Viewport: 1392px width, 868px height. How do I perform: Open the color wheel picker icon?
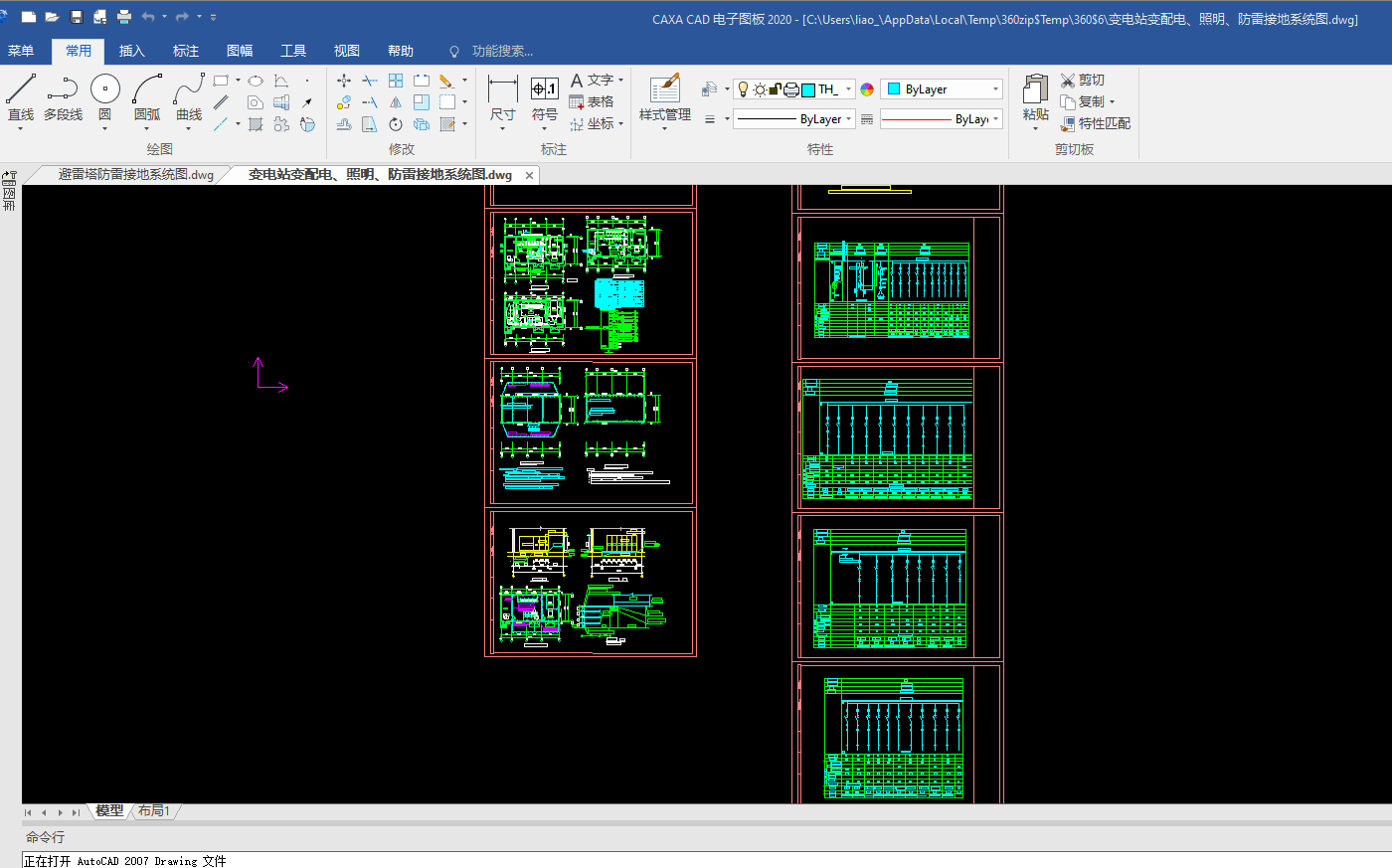click(x=867, y=89)
